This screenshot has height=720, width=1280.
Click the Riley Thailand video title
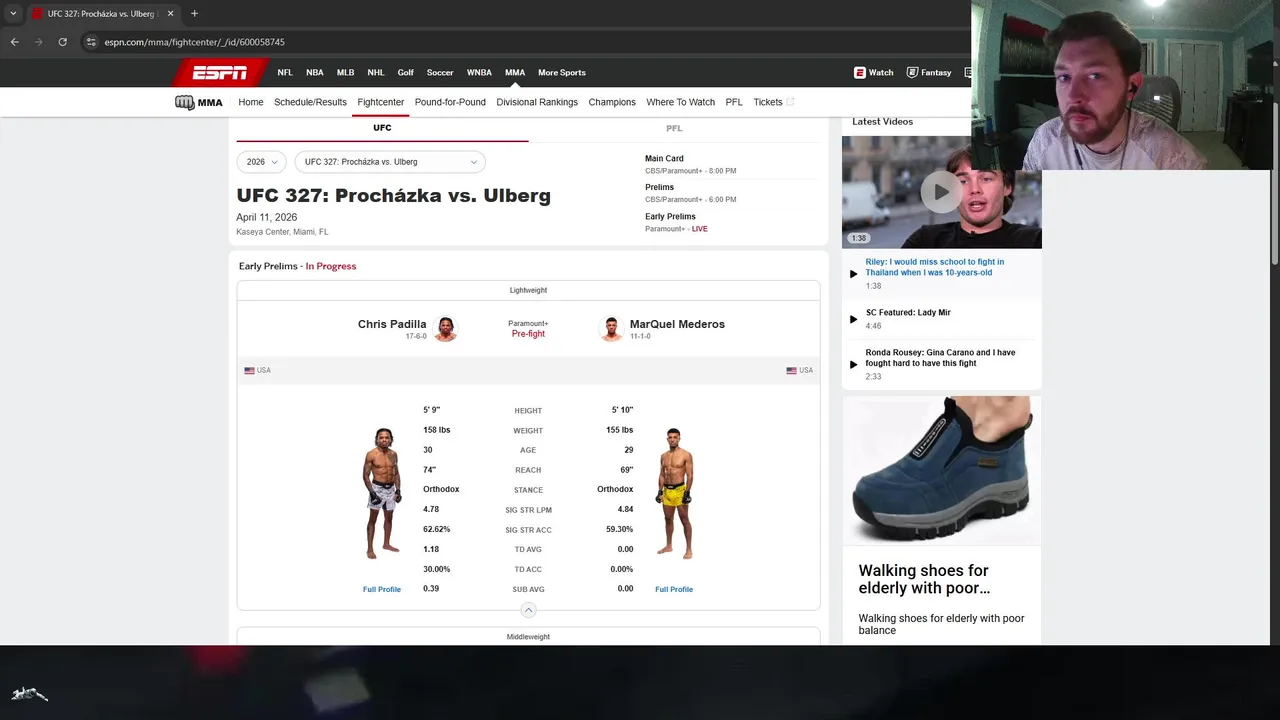(935, 267)
